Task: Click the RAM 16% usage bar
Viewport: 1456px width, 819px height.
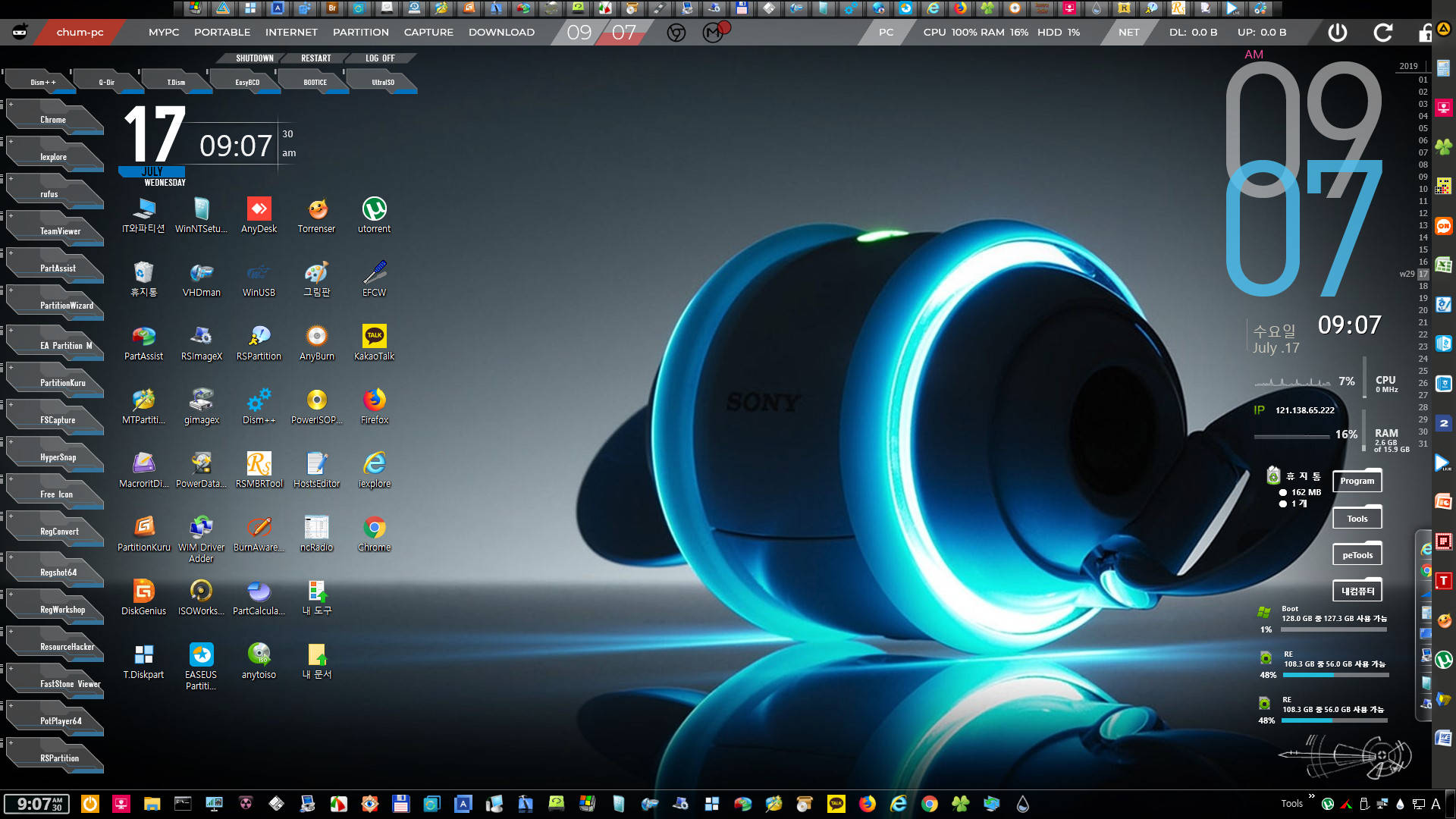Action: point(1291,437)
